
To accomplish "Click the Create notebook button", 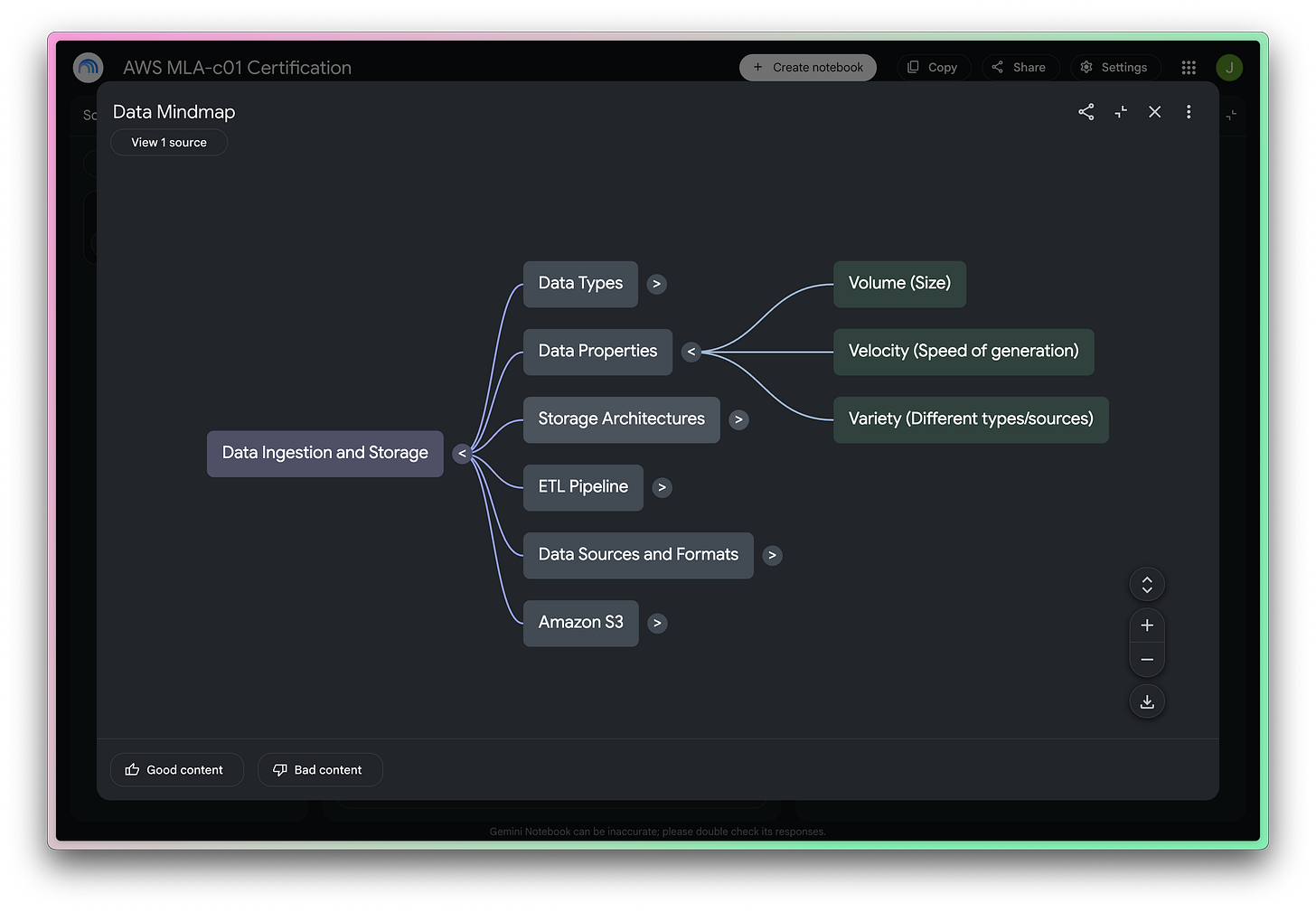I will [x=808, y=68].
